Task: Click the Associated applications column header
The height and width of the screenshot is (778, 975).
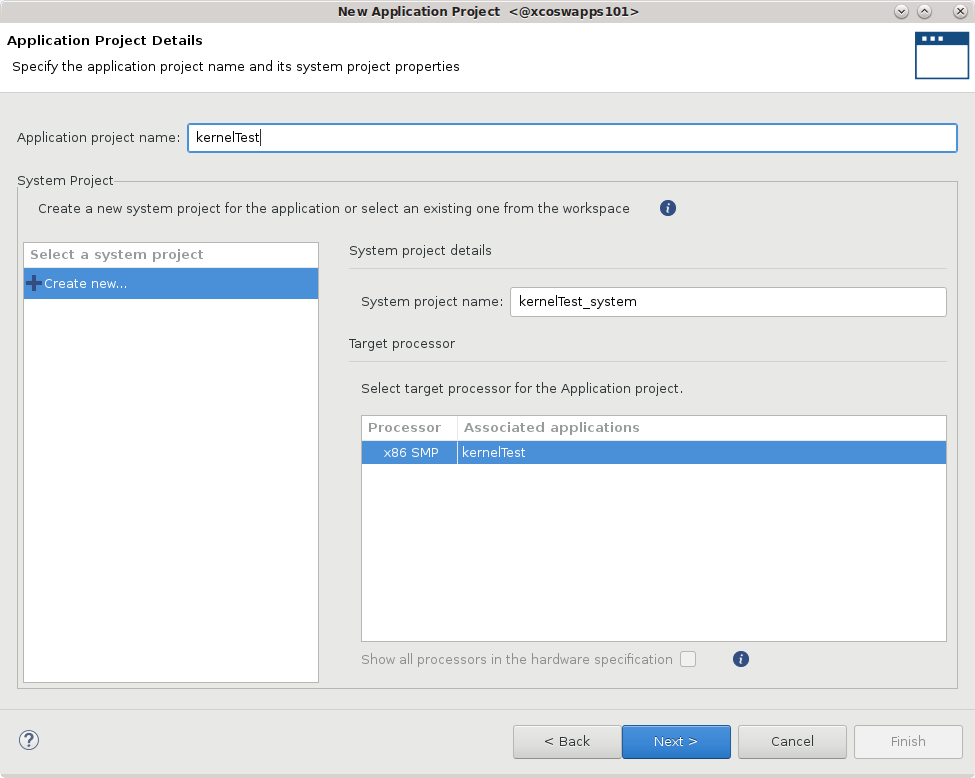Action: coord(552,428)
